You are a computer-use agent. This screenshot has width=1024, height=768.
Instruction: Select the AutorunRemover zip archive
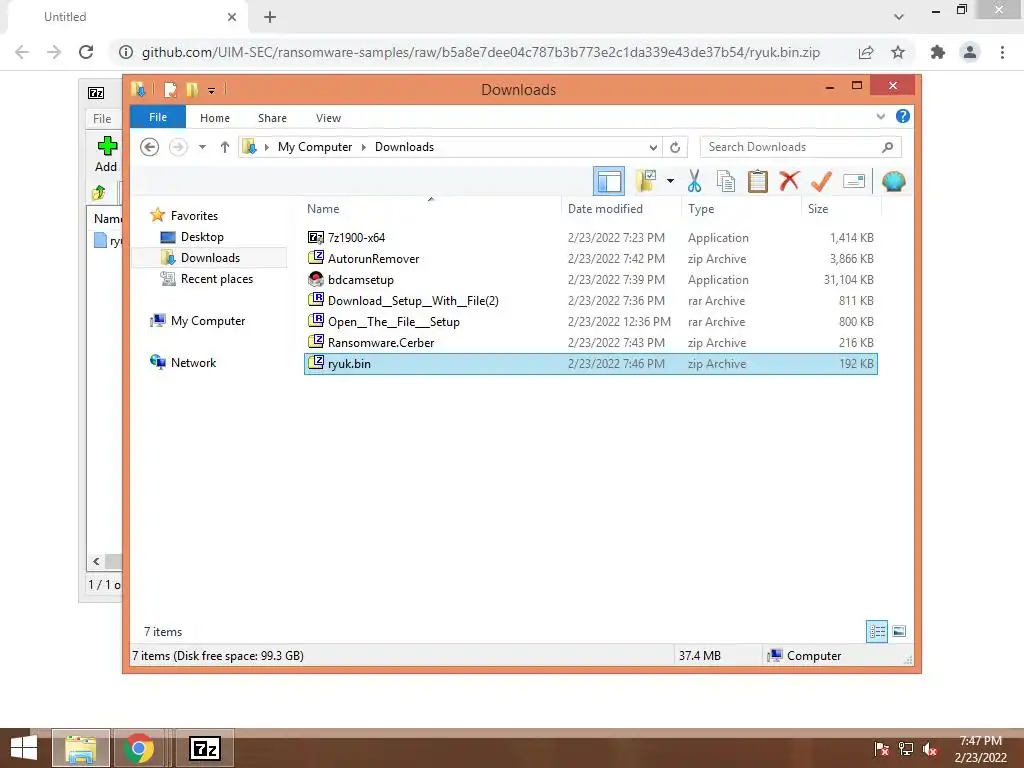tap(590, 259)
